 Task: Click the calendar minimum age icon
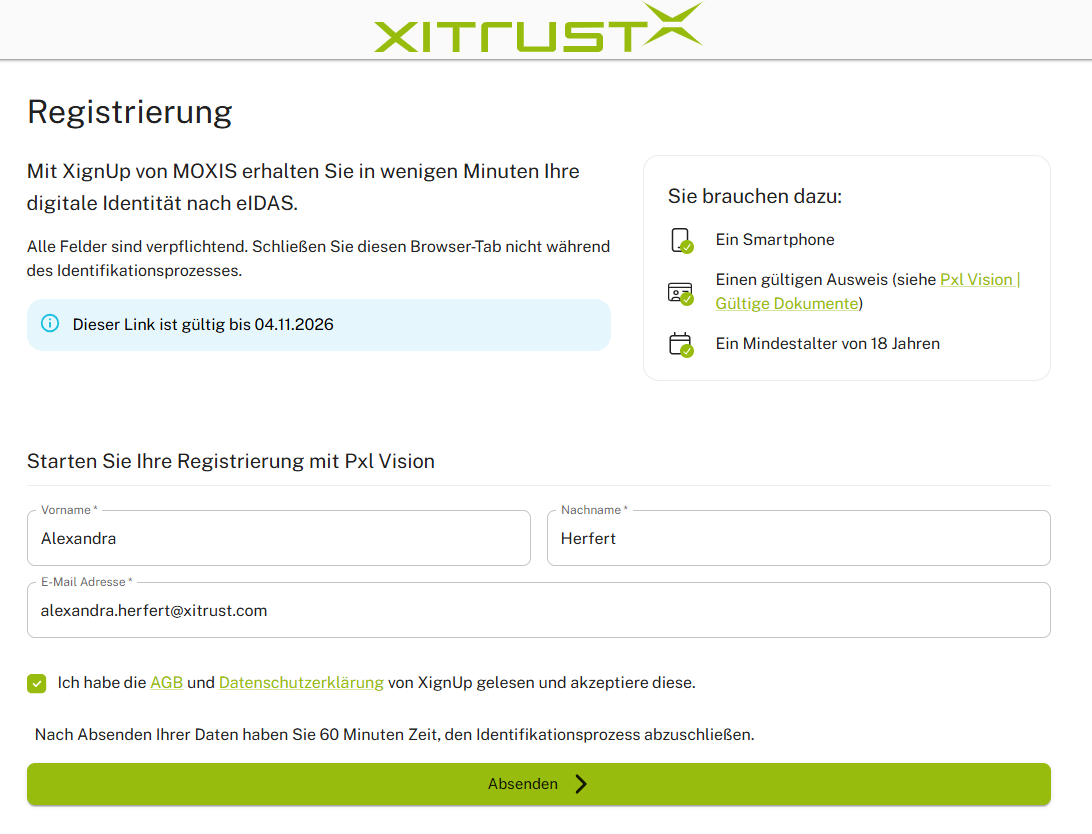coord(680,345)
